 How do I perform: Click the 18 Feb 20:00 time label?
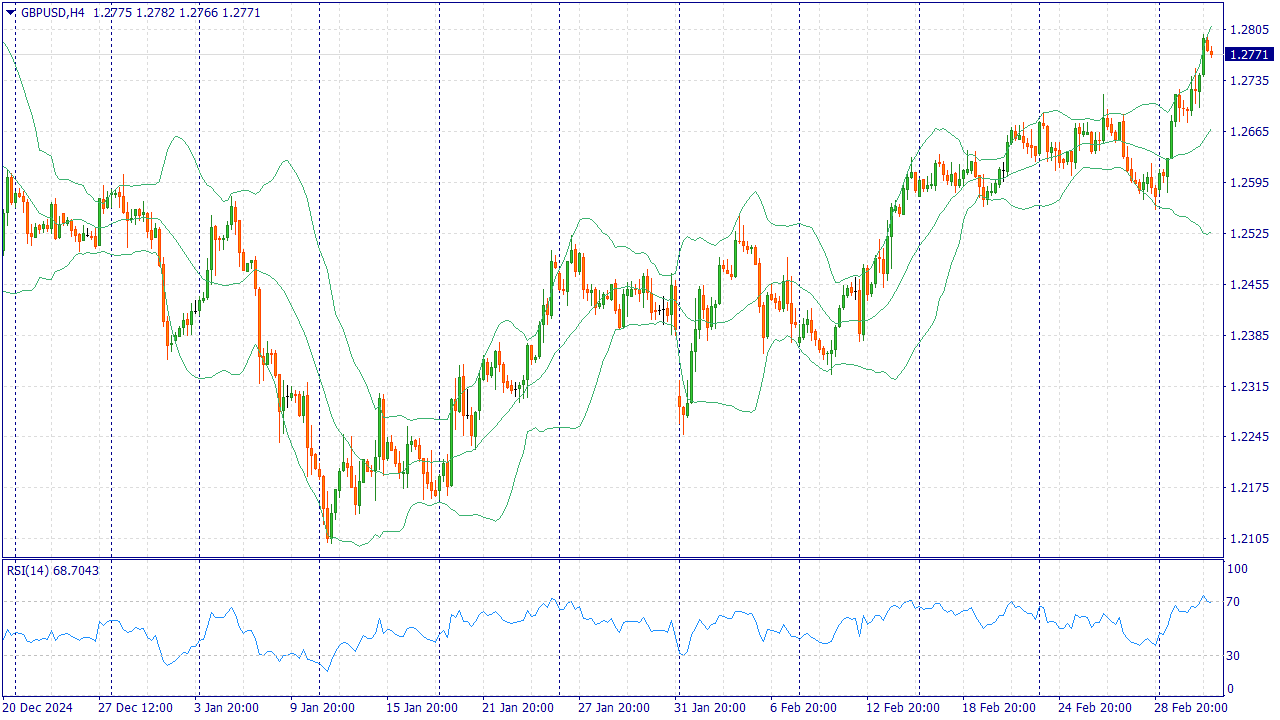[x=997, y=708]
